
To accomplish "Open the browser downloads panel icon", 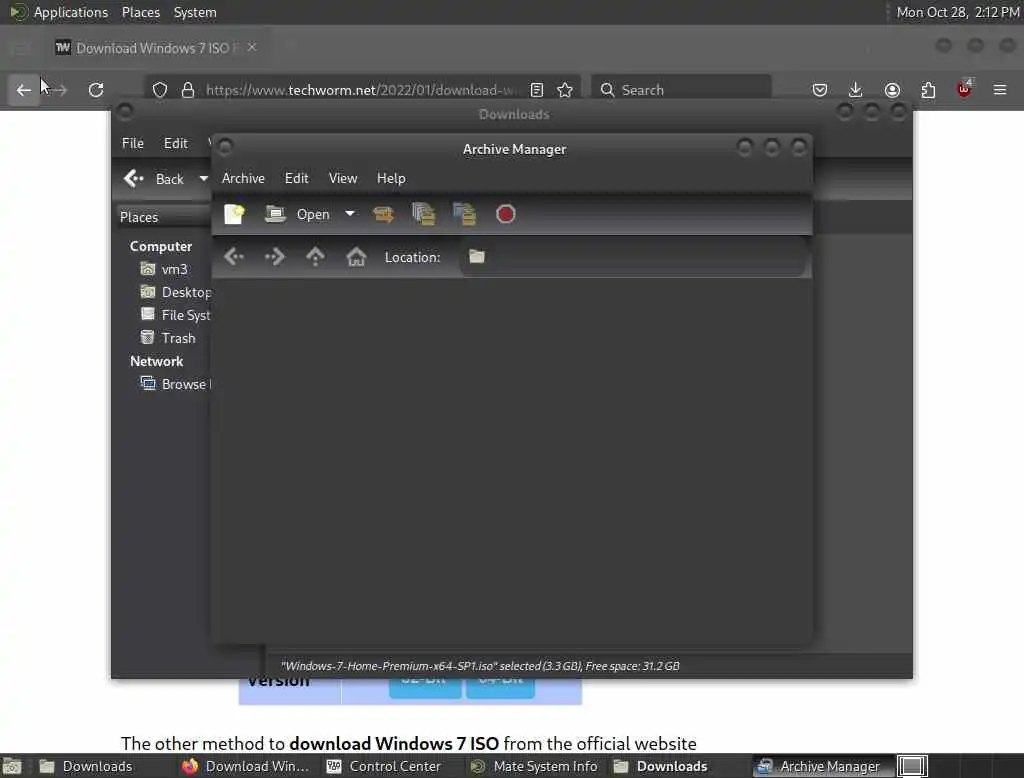I will click(x=856, y=89).
